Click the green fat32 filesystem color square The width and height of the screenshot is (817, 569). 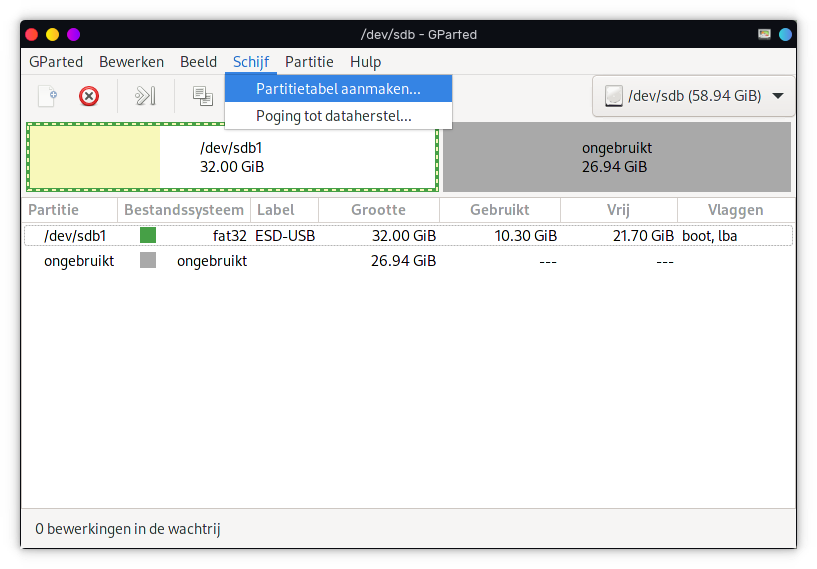(x=148, y=236)
